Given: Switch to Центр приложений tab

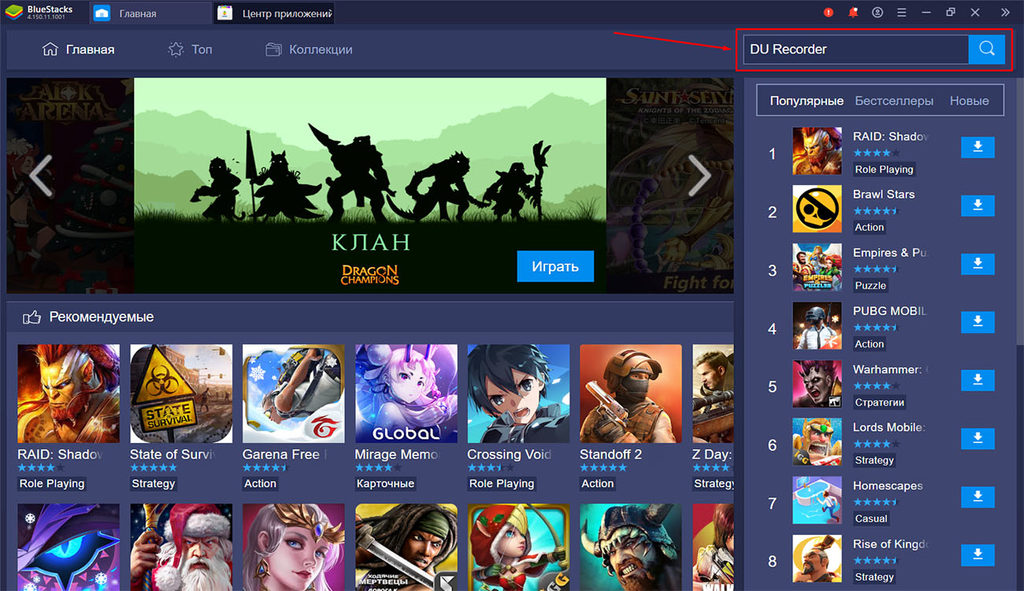Looking at the screenshot, I should (x=274, y=13).
